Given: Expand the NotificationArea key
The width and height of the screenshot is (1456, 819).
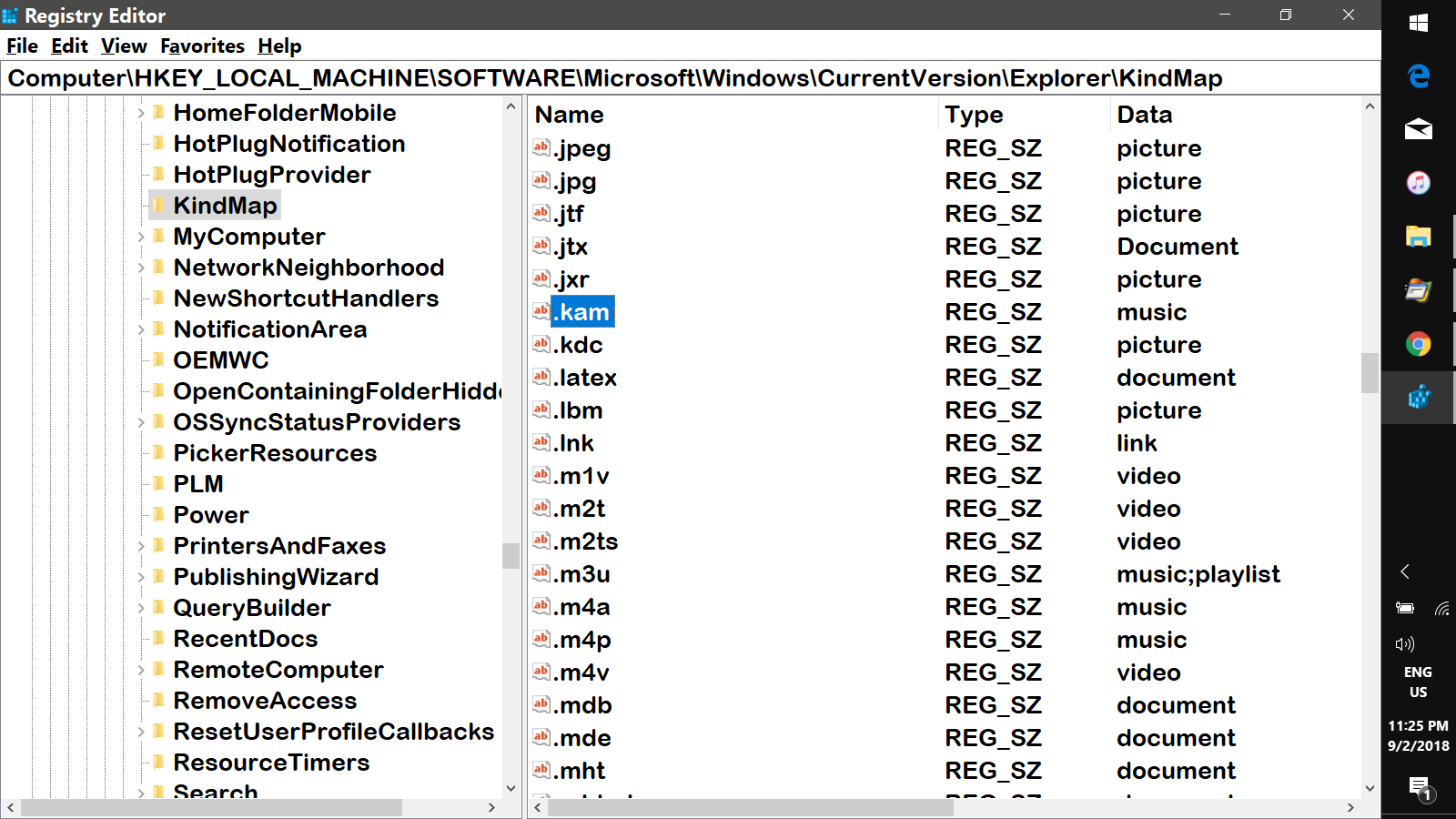Looking at the screenshot, I should tap(141, 329).
